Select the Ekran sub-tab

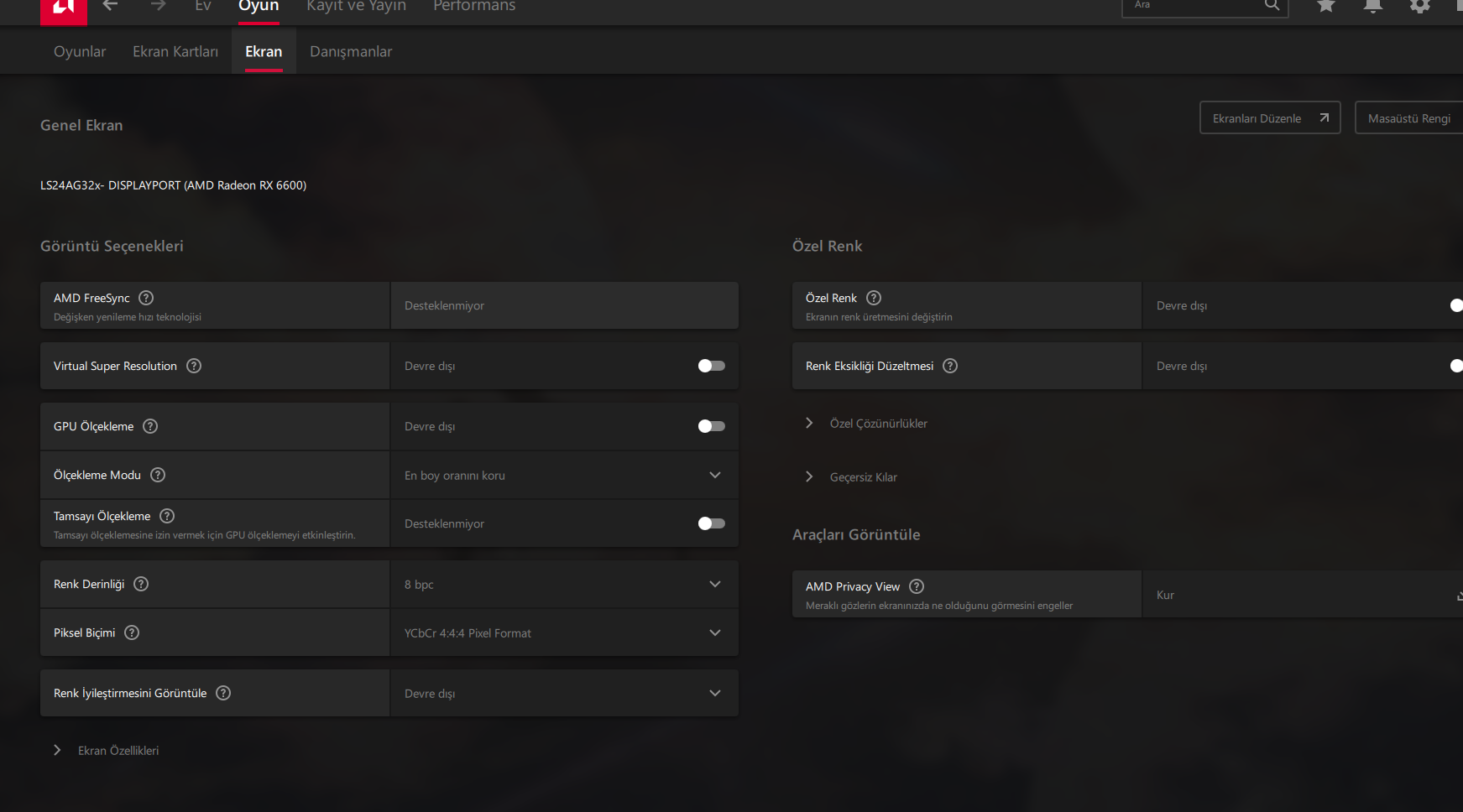264,51
